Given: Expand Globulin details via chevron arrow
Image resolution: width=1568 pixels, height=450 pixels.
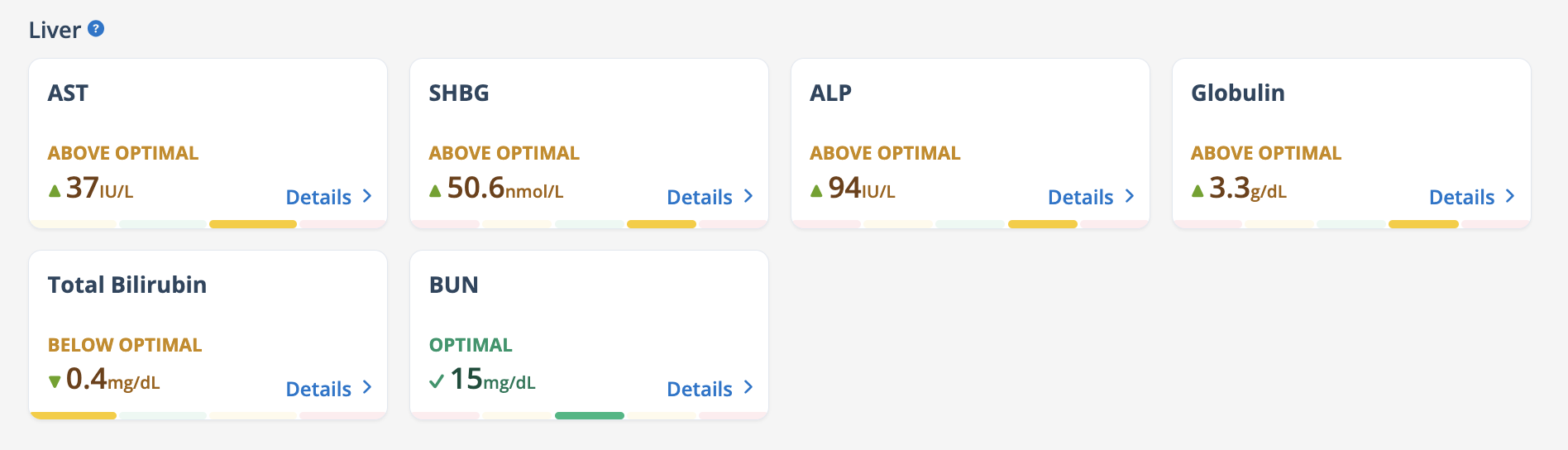Looking at the screenshot, I should tap(1510, 196).
